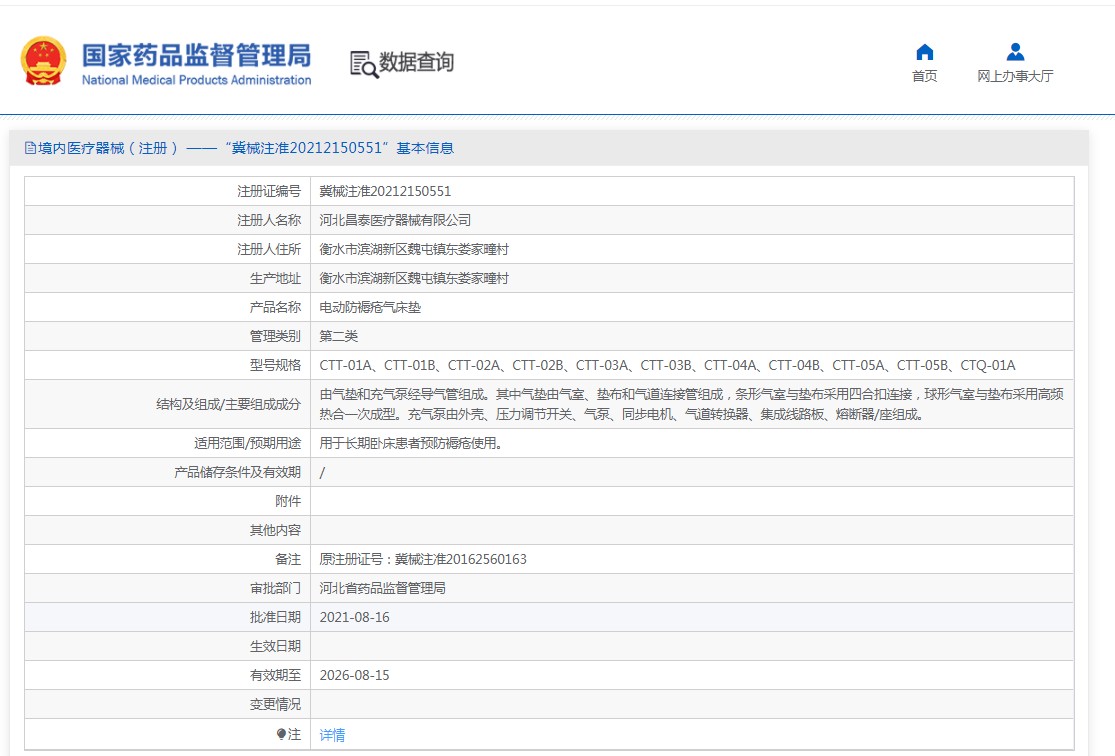Viewport: 1115px width, 756px height.
Task: Click the 生产地址 address value
Action: click(x=414, y=279)
